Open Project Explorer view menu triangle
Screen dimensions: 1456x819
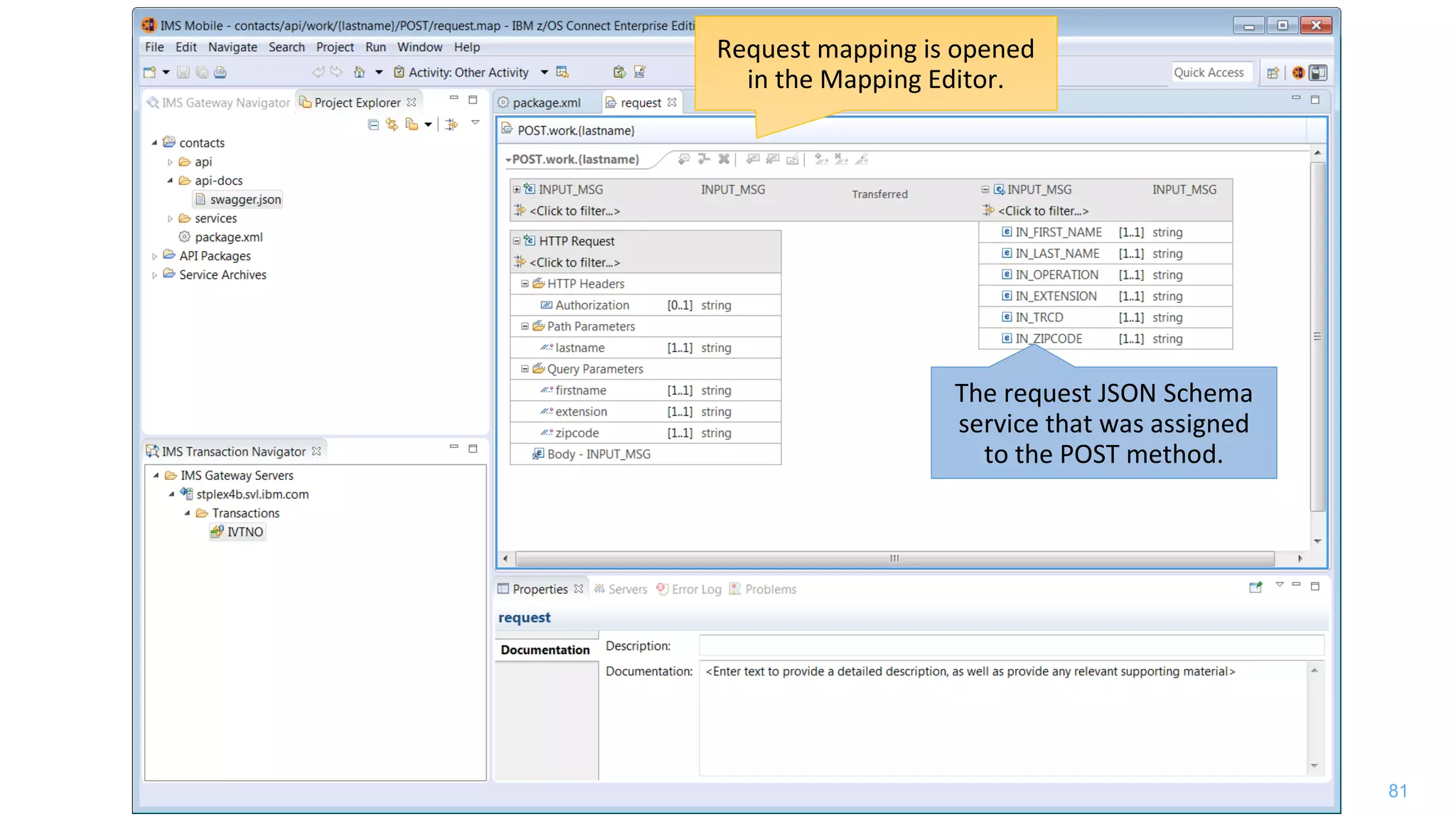pos(475,123)
